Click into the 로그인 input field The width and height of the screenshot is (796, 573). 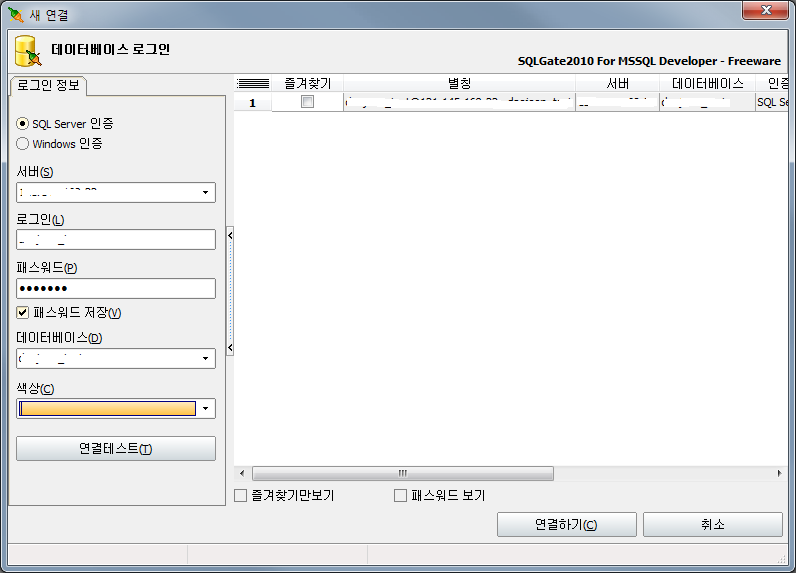[116, 240]
